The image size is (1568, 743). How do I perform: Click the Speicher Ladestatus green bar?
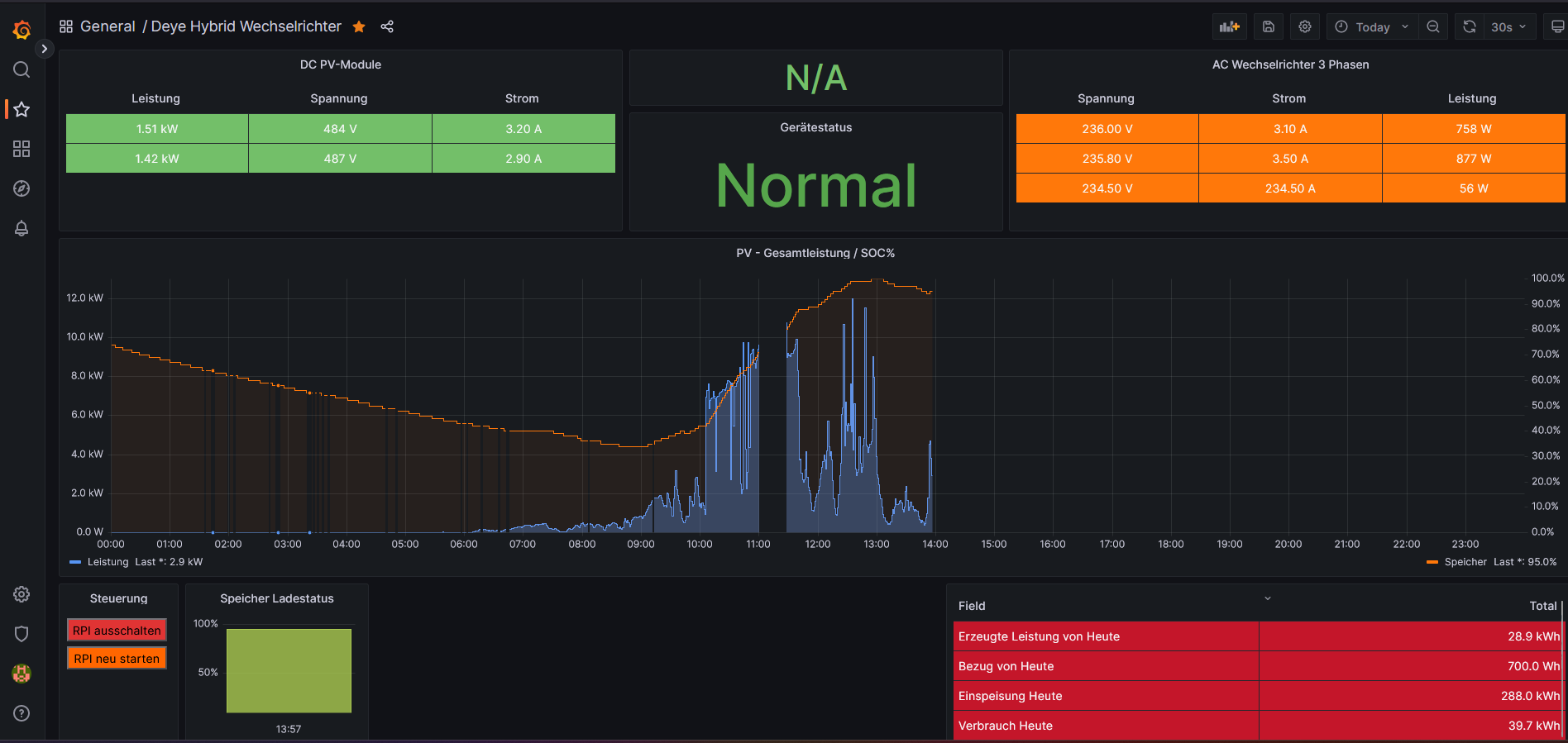coord(289,670)
